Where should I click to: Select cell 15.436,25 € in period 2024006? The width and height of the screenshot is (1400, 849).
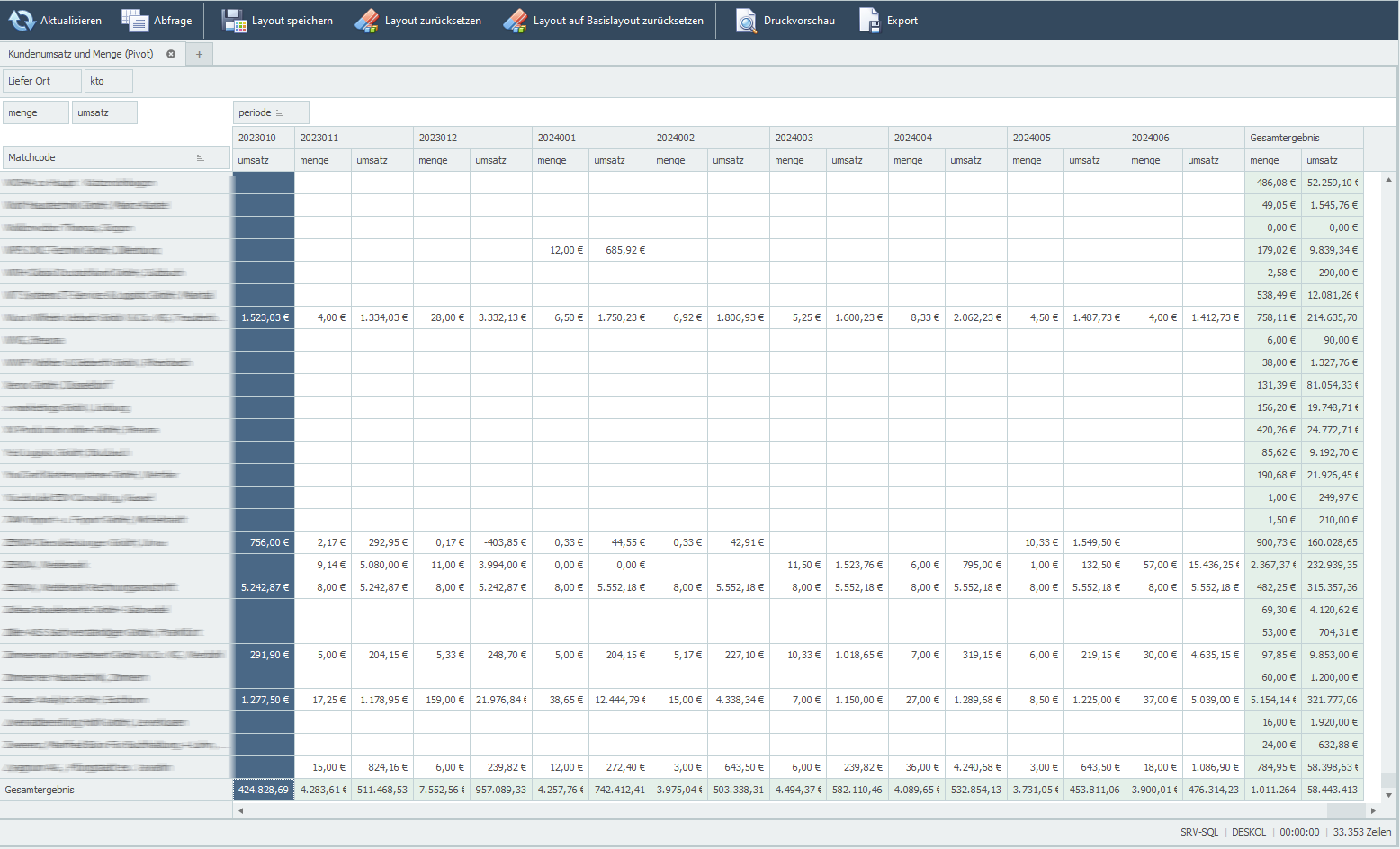(1214, 565)
